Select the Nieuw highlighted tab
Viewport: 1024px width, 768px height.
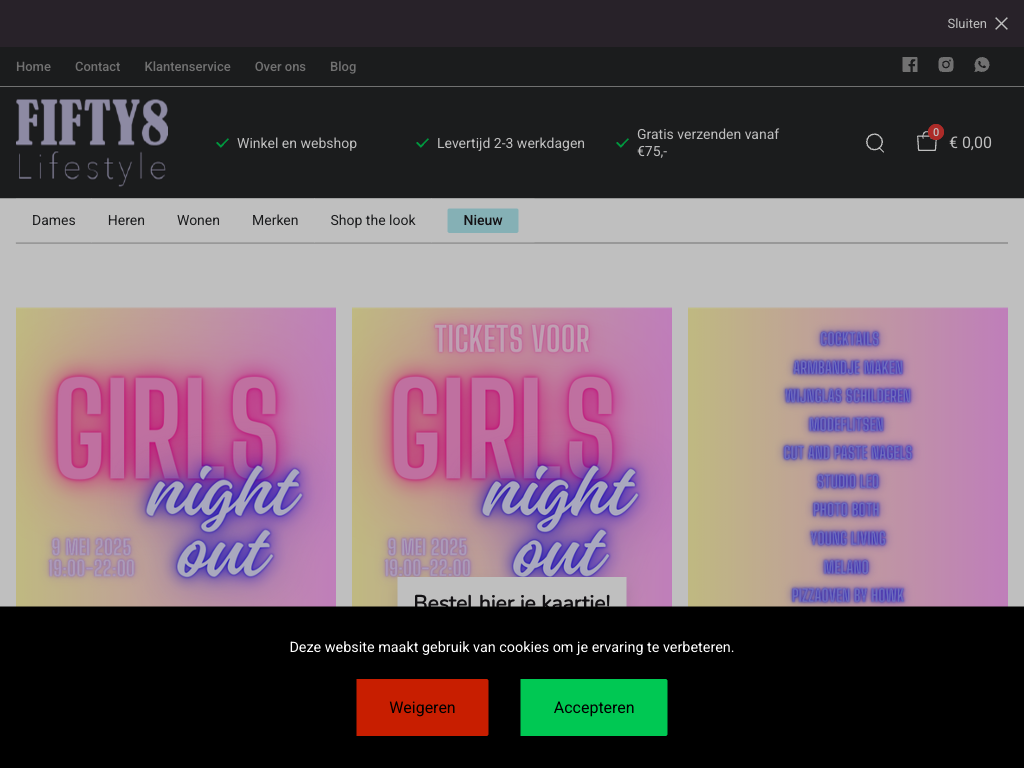click(x=482, y=220)
